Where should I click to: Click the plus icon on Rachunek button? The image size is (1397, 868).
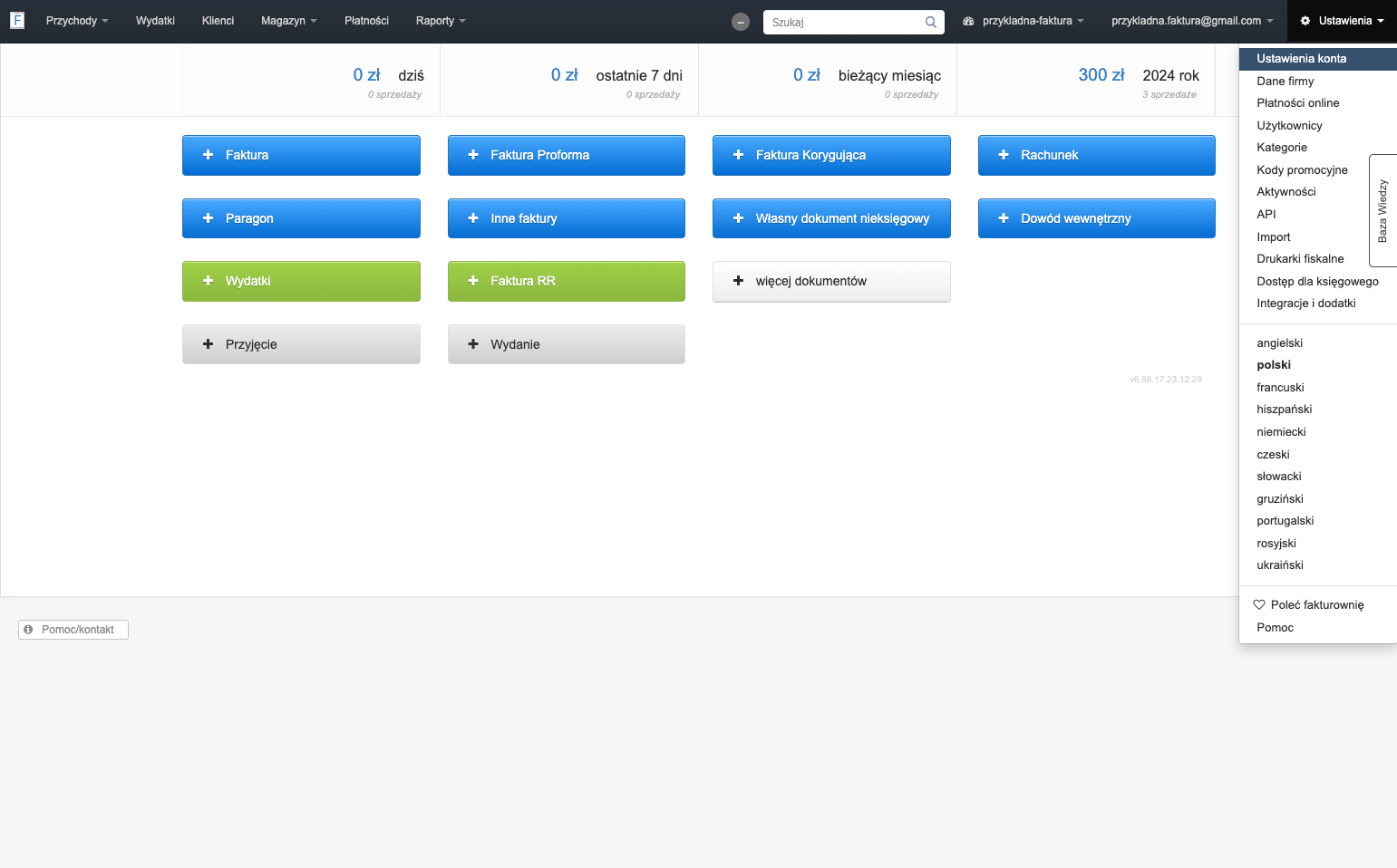coord(1004,155)
